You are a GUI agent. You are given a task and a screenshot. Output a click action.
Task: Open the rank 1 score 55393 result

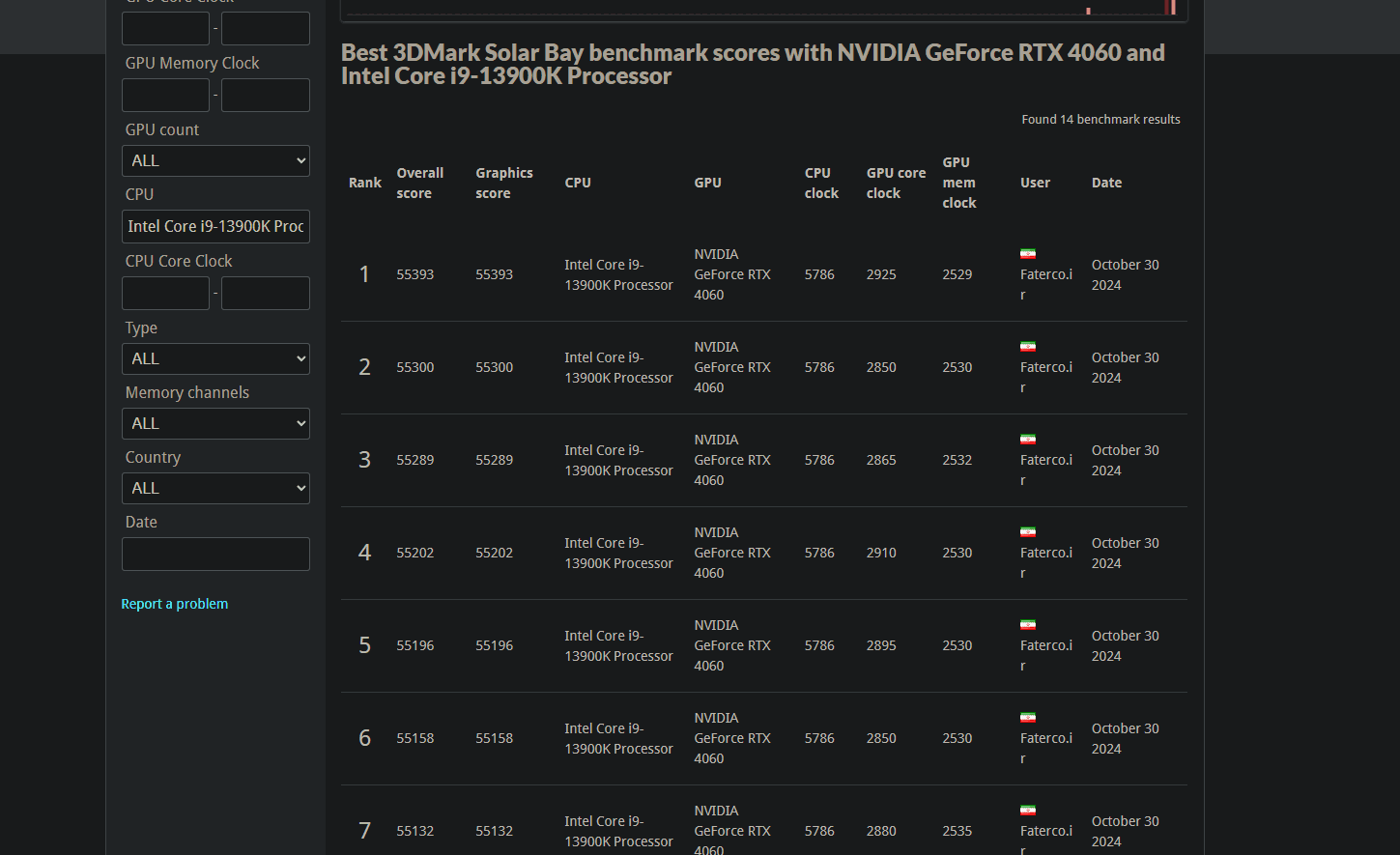click(x=414, y=274)
